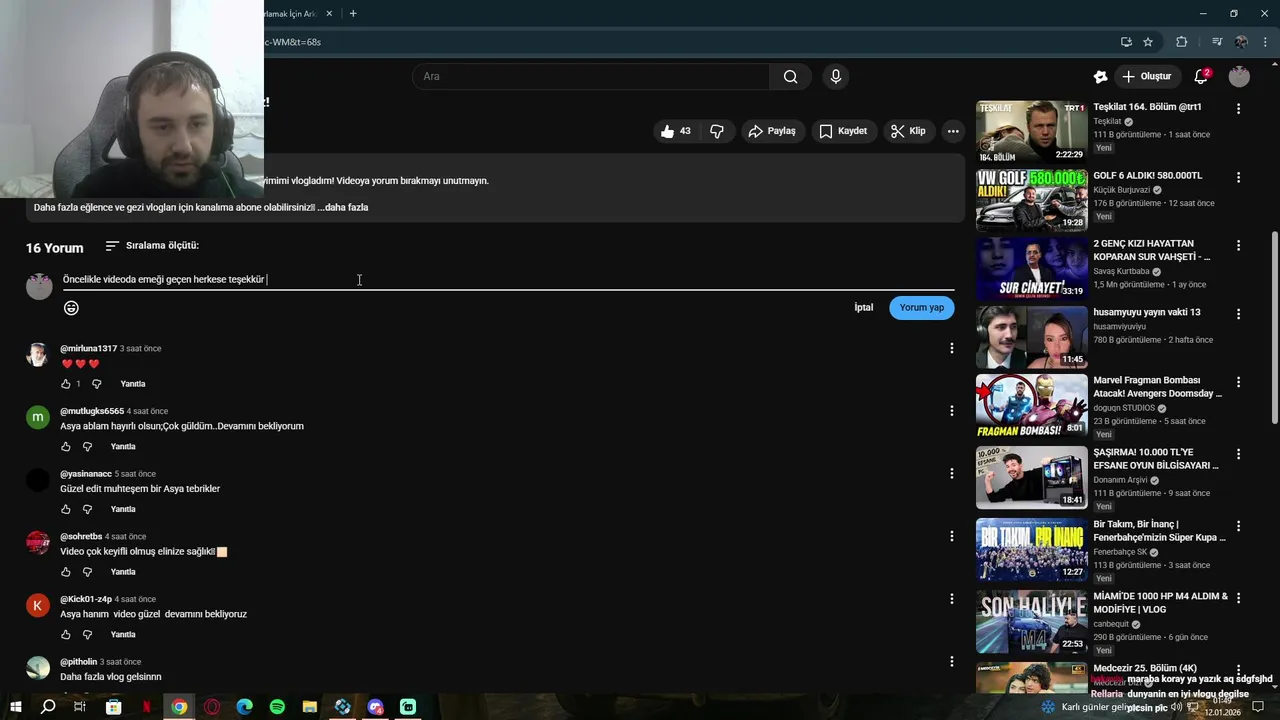Image resolution: width=1280 pixels, height=720 pixels.
Task: Open the Ask Gemini sparkle icon in header
Action: click(1101, 77)
